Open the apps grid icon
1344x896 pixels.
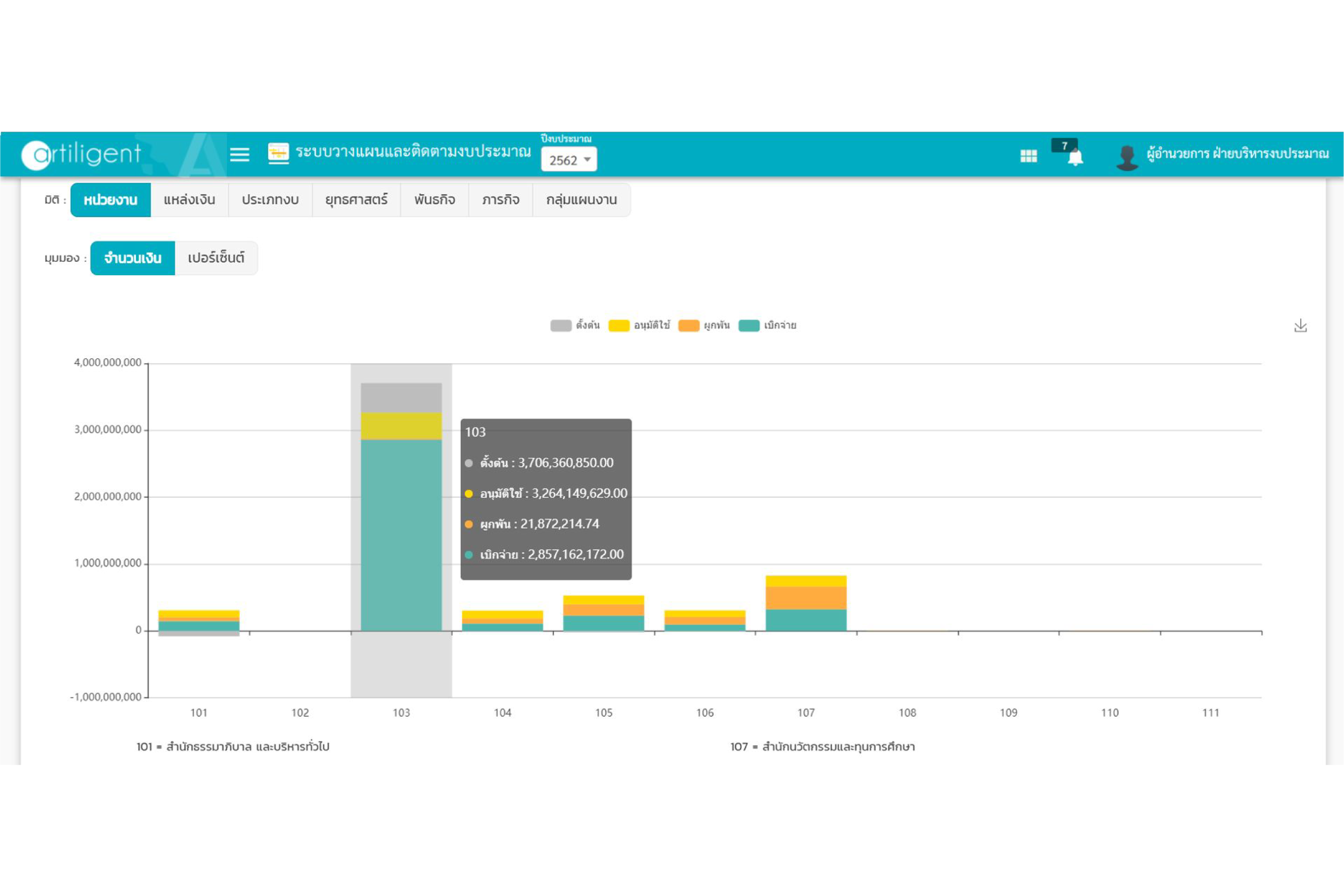tap(1029, 155)
